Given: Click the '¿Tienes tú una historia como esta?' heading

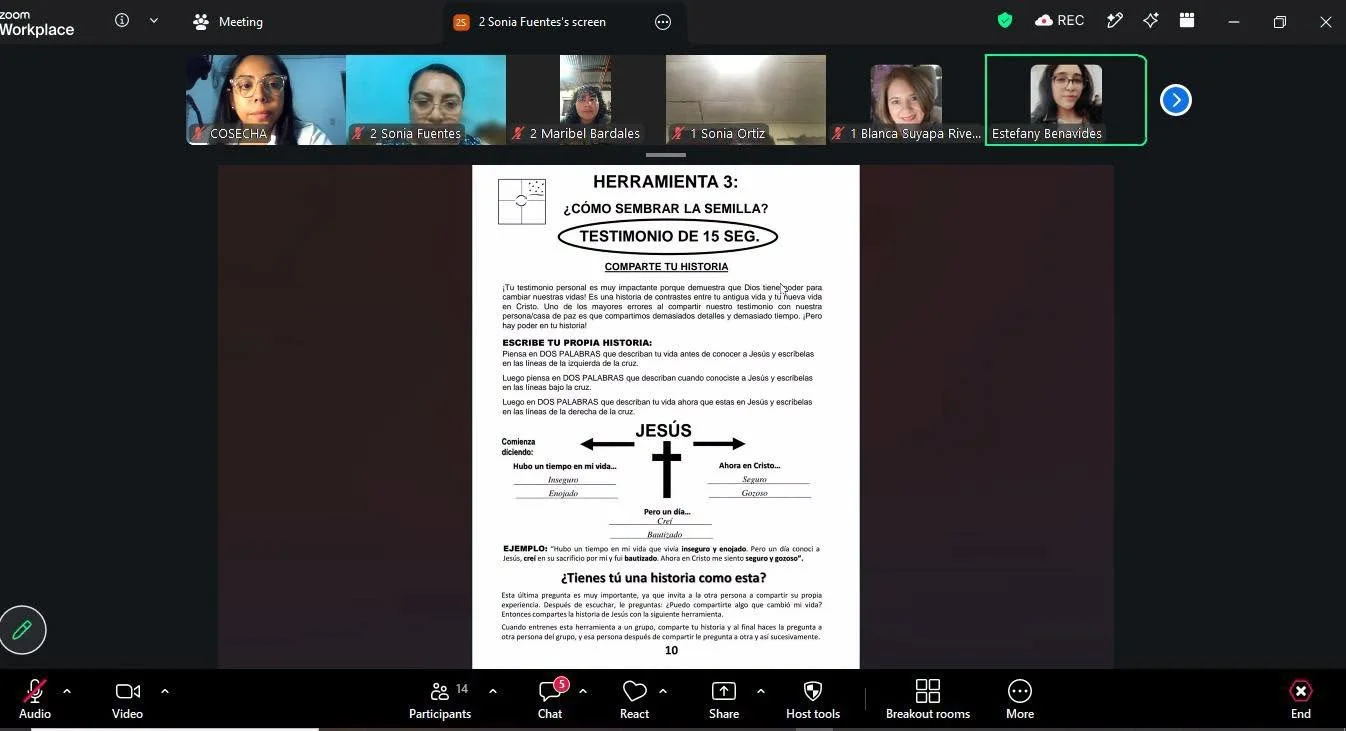Looking at the screenshot, I should [x=664, y=578].
